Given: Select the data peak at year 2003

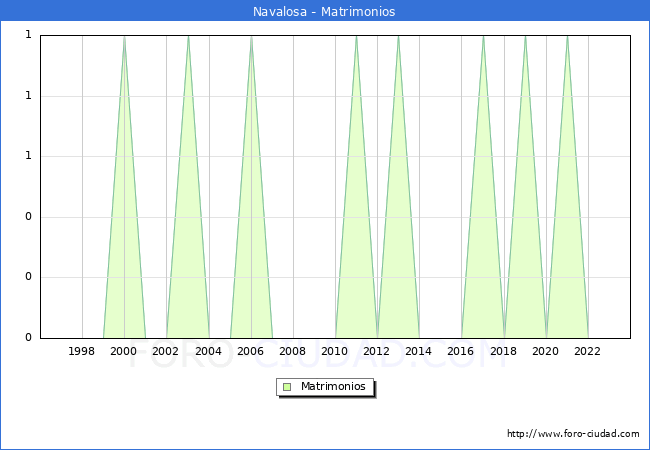Looking at the screenshot, I should point(188,38).
